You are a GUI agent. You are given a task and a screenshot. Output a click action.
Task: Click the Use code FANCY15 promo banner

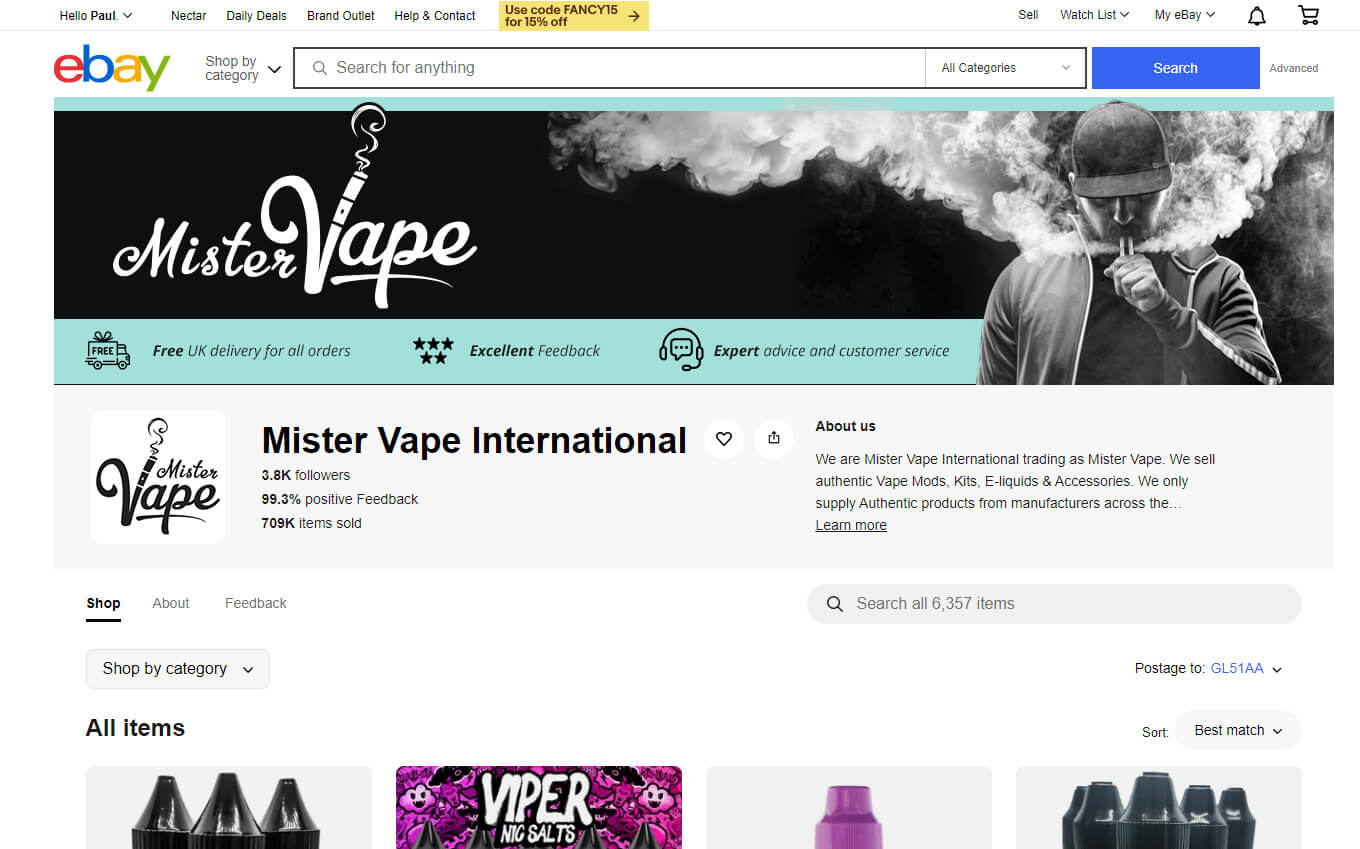click(573, 16)
